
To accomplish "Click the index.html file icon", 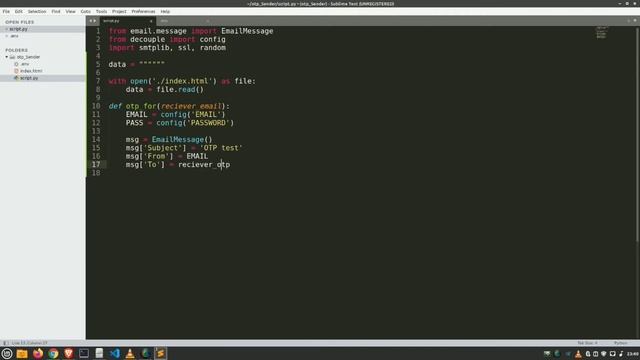I will pos(16,71).
